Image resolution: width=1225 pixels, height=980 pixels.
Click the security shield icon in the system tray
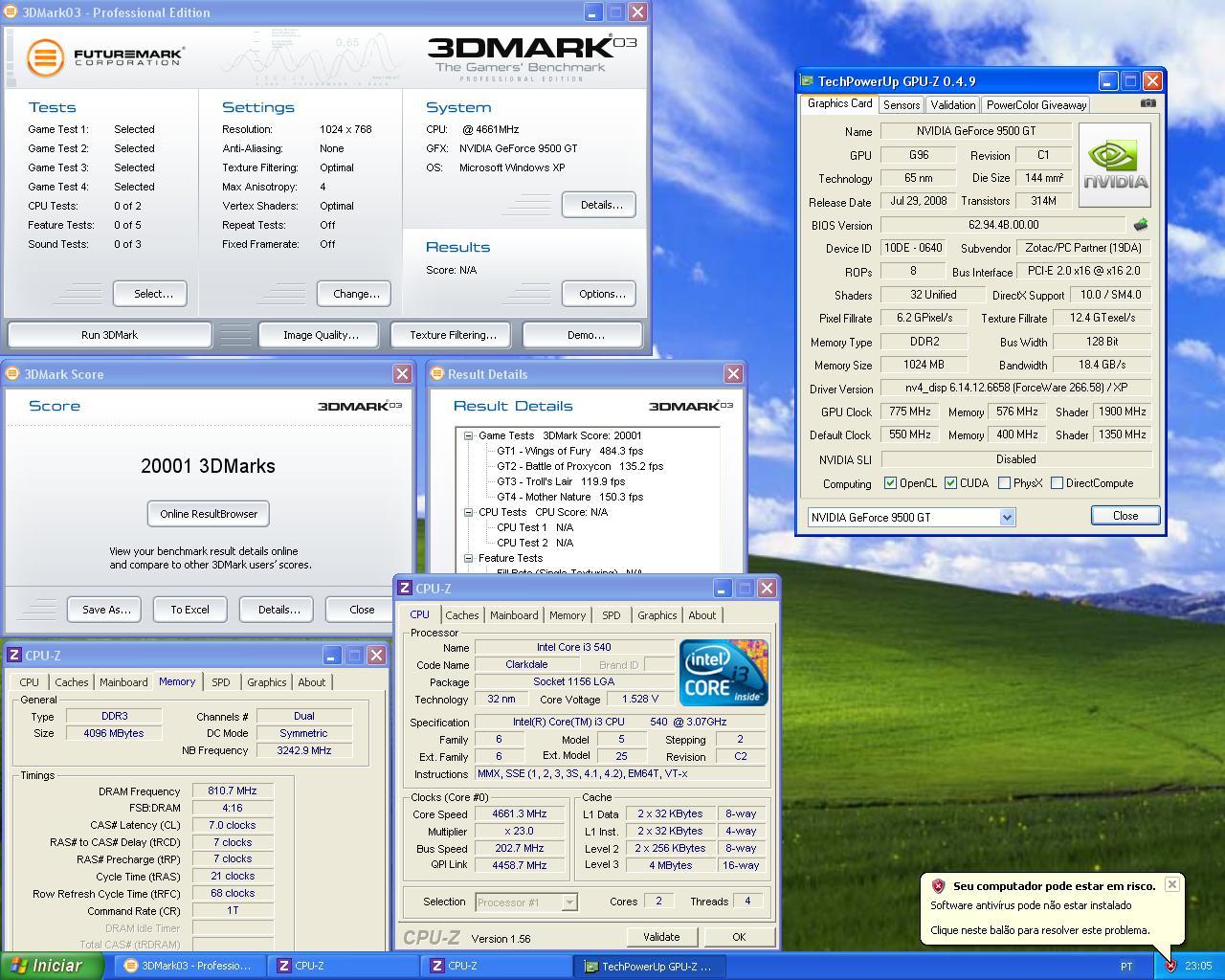click(x=1170, y=966)
